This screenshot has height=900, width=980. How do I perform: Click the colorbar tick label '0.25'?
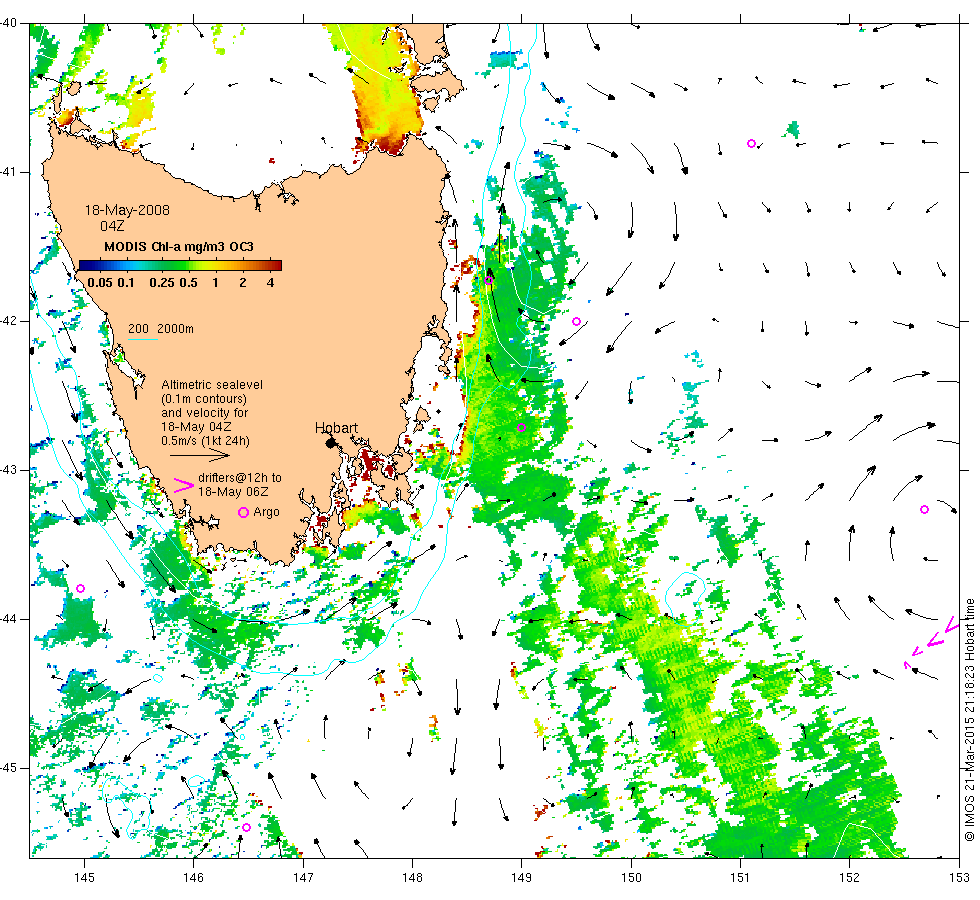(x=162, y=282)
